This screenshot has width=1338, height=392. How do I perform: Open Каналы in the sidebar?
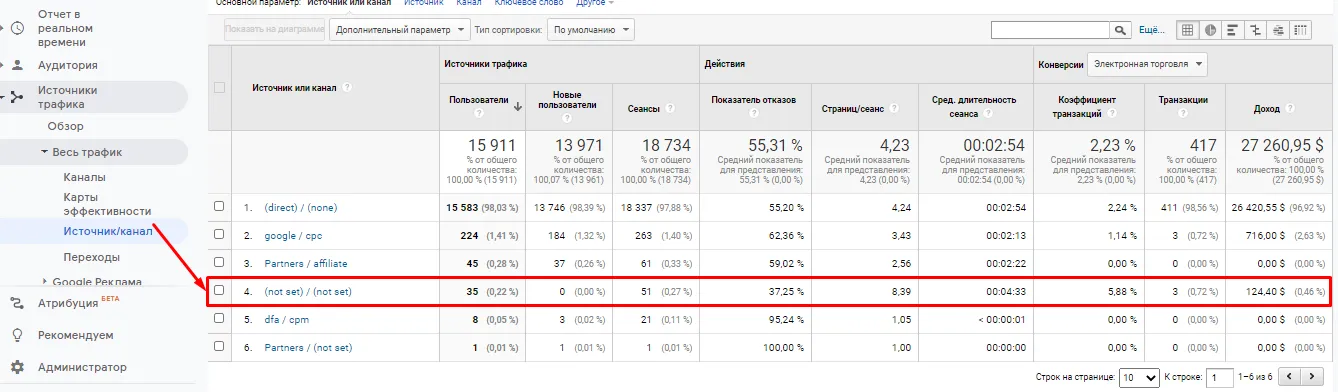coord(84,177)
